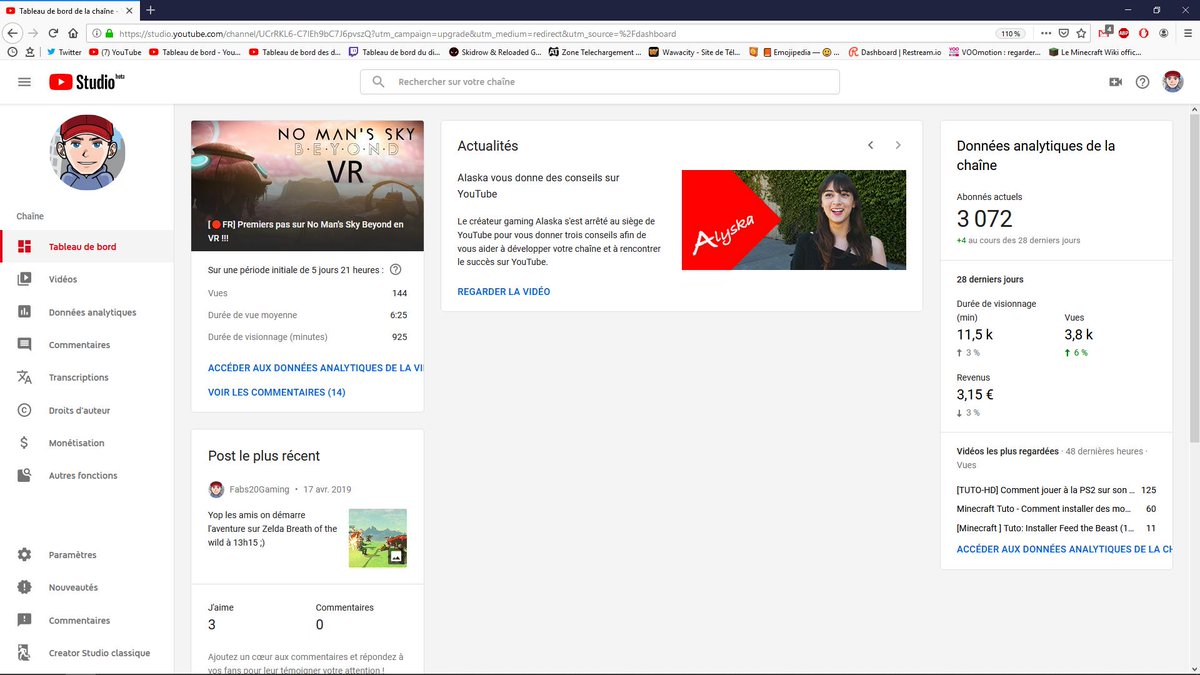Click the Tableau de bord browser tab
The width and height of the screenshot is (1200, 675).
point(70,10)
